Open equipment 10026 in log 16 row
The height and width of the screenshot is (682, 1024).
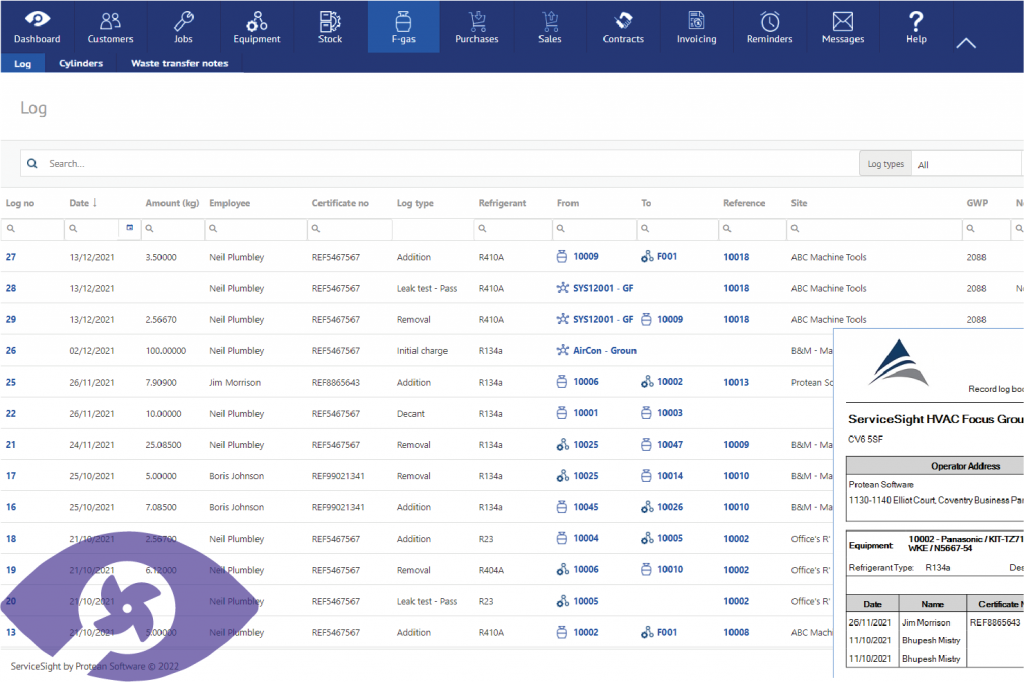click(x=669, y=507)
